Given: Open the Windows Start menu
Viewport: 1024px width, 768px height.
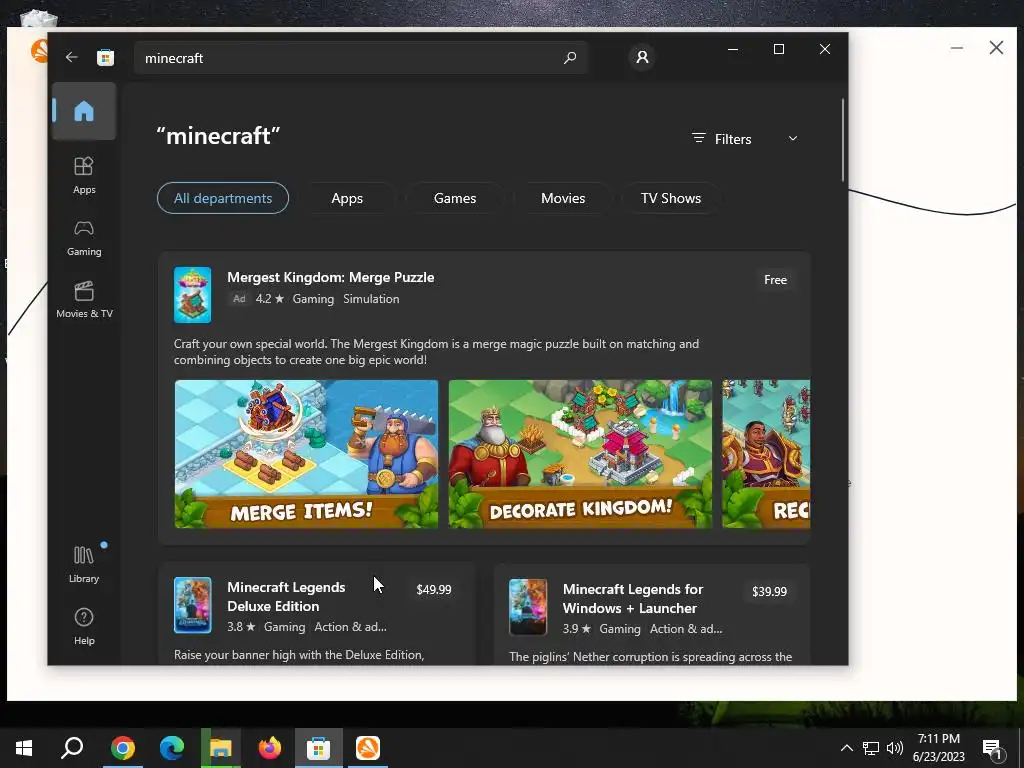Looking at the screenshot, I should [24, 748].
